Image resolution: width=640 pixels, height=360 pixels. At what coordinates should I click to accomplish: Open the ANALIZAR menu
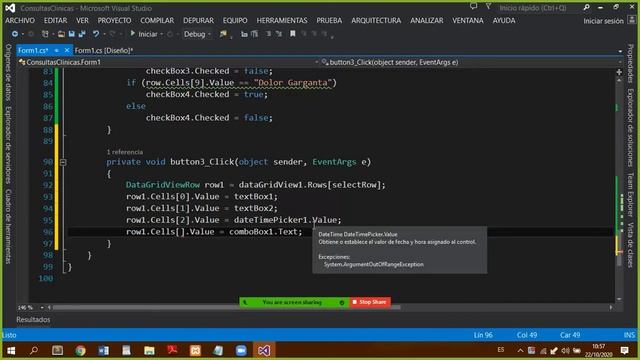click(x=427, y=20)
